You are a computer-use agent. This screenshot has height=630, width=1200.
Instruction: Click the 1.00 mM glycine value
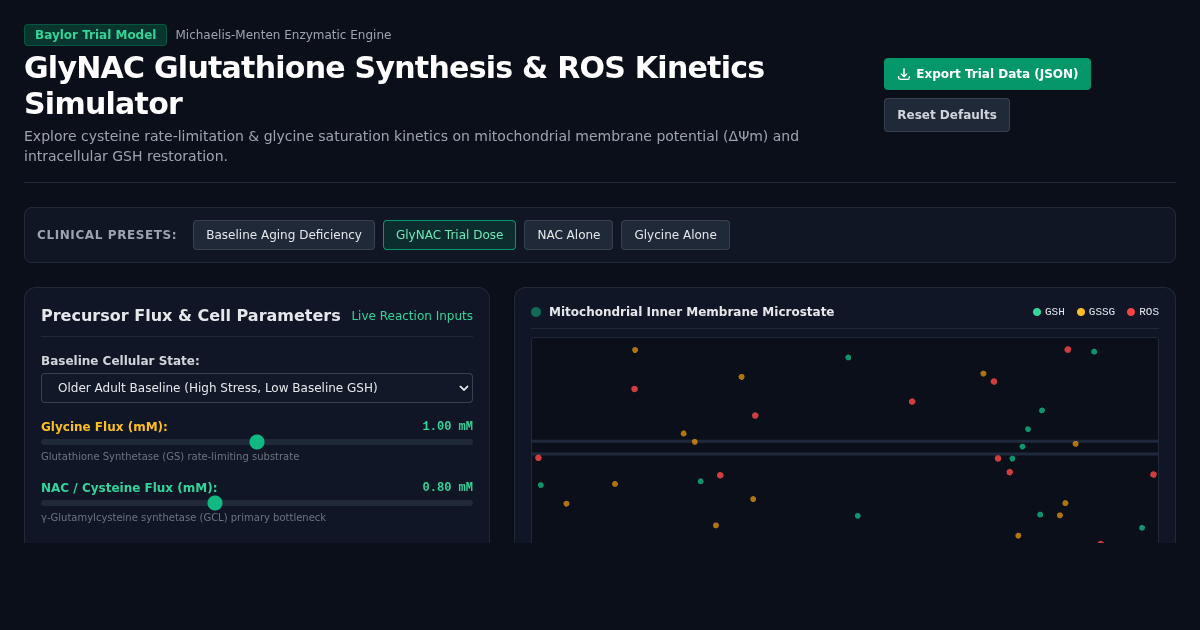click(x=447, y=426)
